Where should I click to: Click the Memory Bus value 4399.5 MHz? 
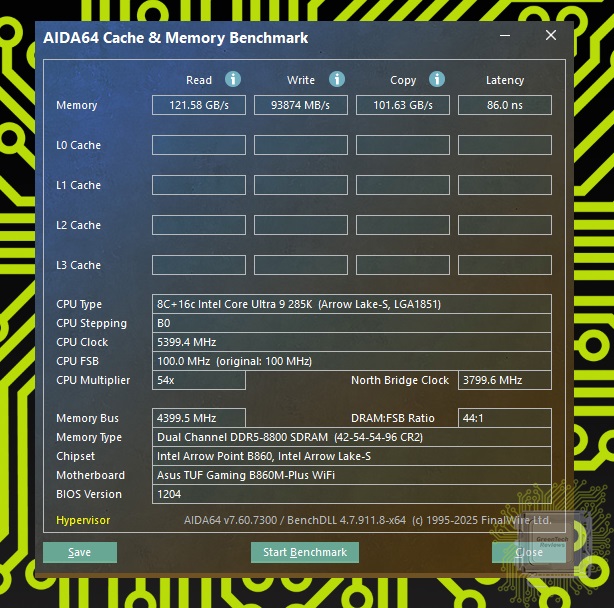click(199, 418)
